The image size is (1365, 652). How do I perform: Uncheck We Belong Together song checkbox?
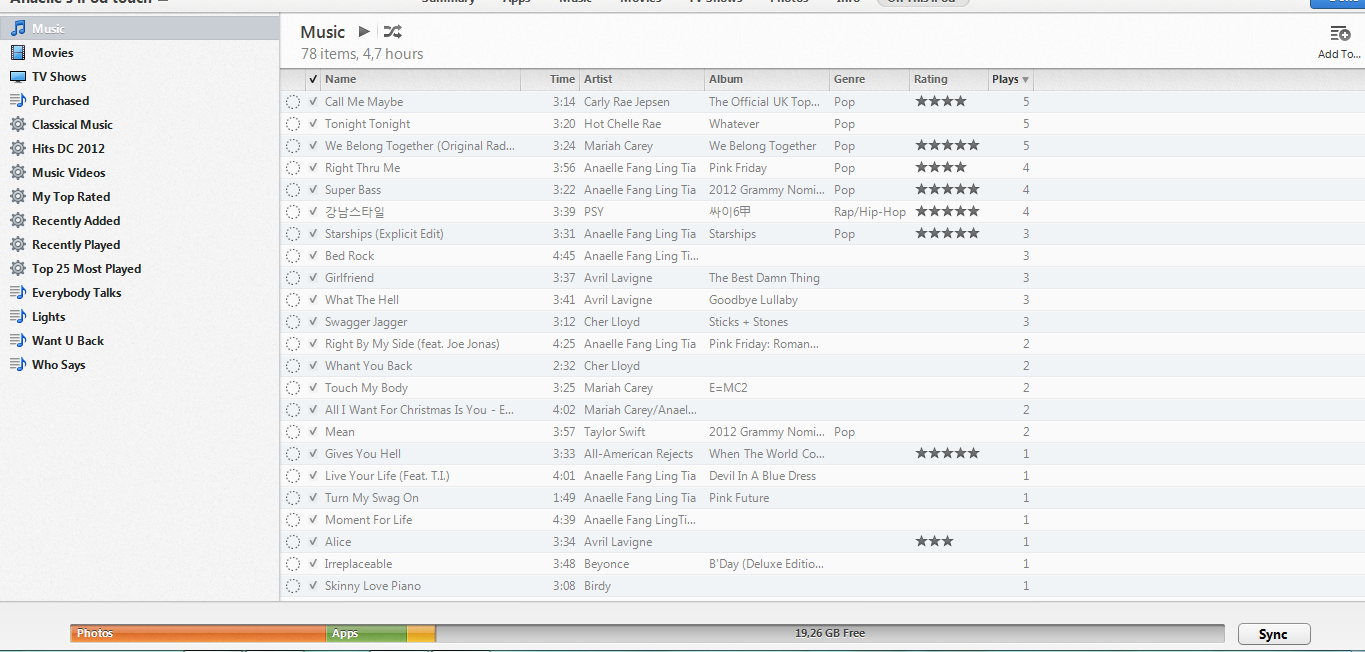click(314, 146)
